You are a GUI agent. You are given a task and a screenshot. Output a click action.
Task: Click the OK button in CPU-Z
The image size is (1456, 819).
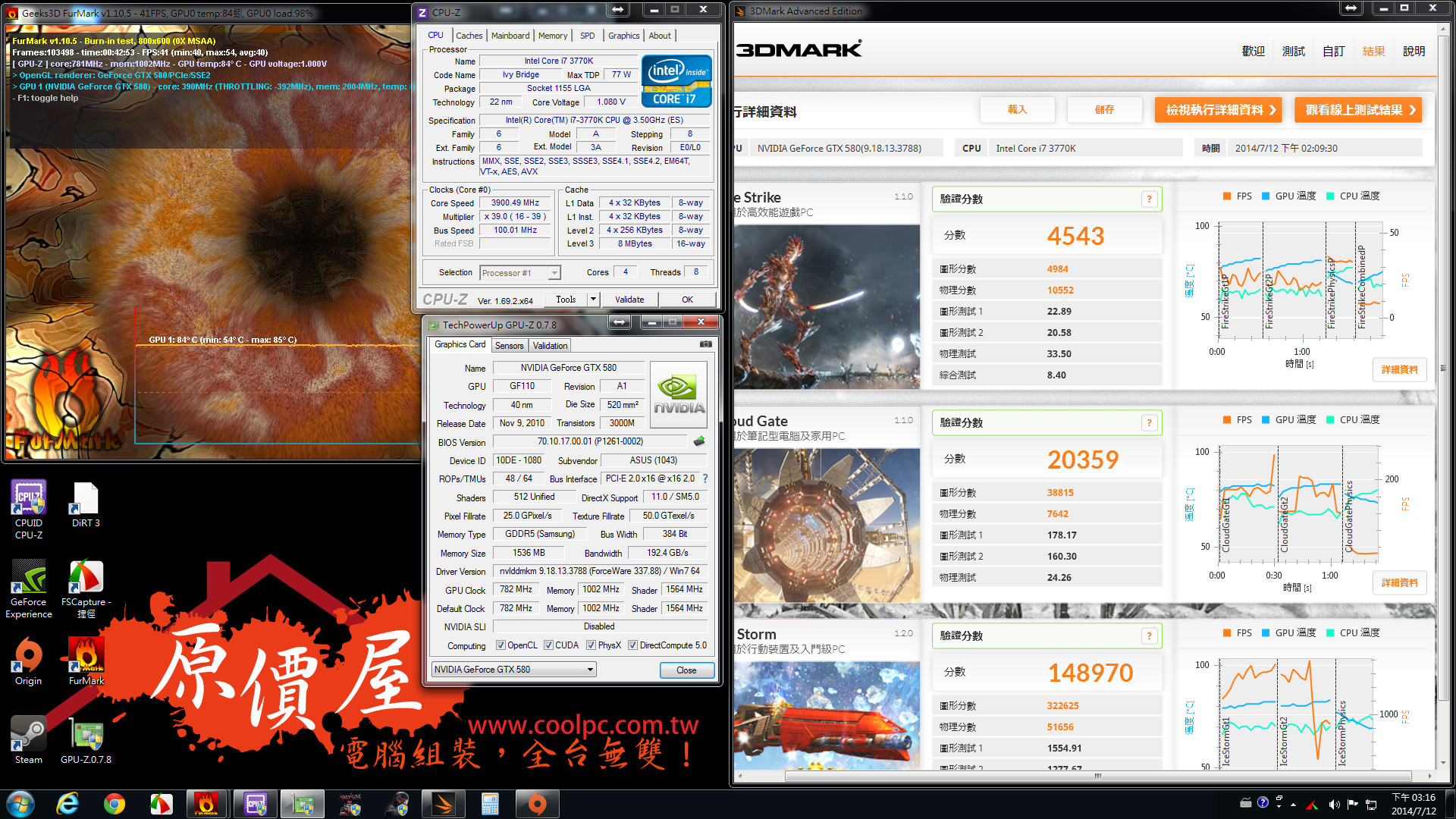(687, 300)
